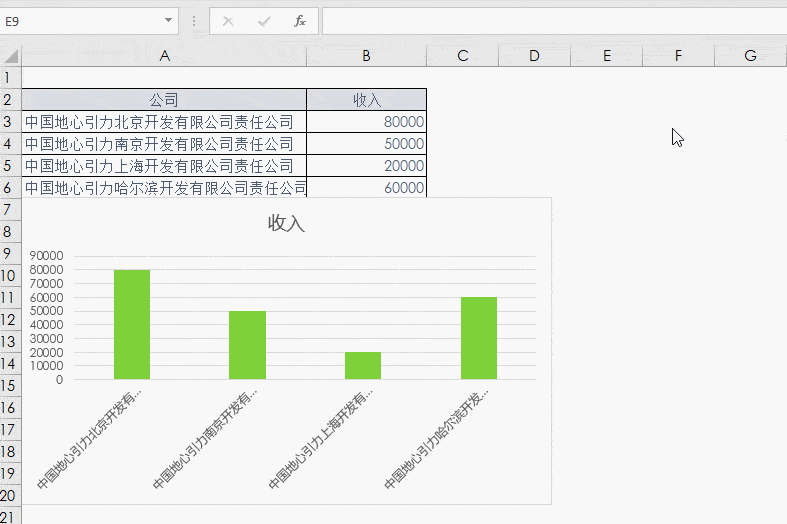Select column G header
787x524 pixels.
pyautogui.click(x=750, y=56)
